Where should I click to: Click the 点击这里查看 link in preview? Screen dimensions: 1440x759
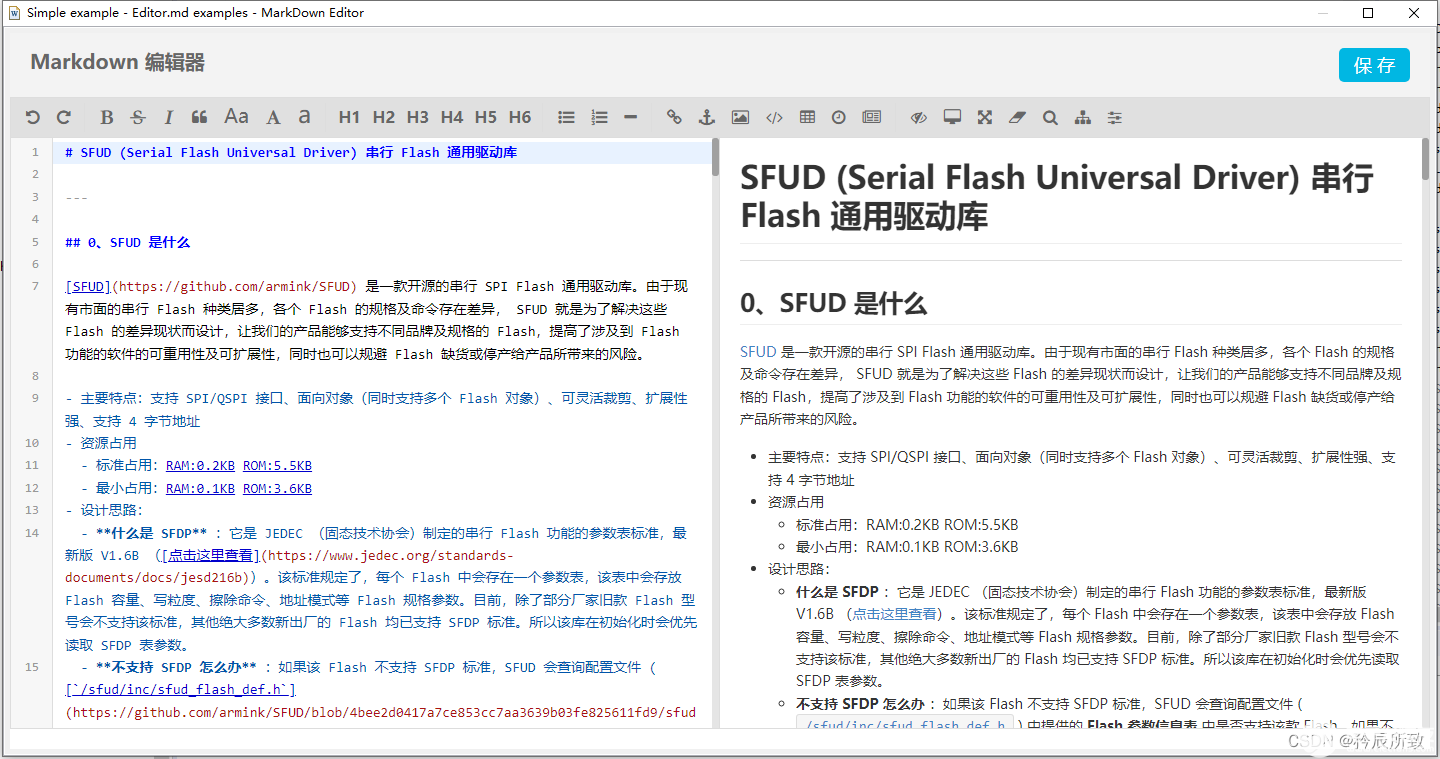pos(894,614)
